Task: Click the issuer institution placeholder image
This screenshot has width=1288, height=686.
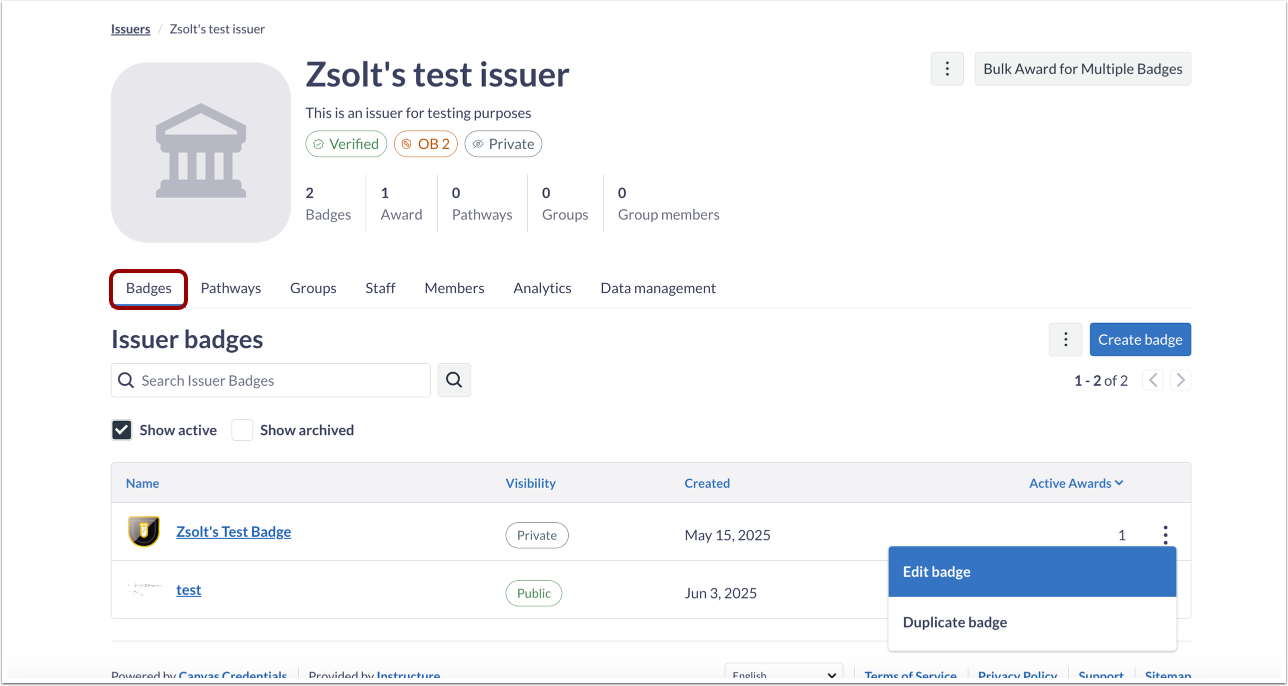Action: coord(201,152)
